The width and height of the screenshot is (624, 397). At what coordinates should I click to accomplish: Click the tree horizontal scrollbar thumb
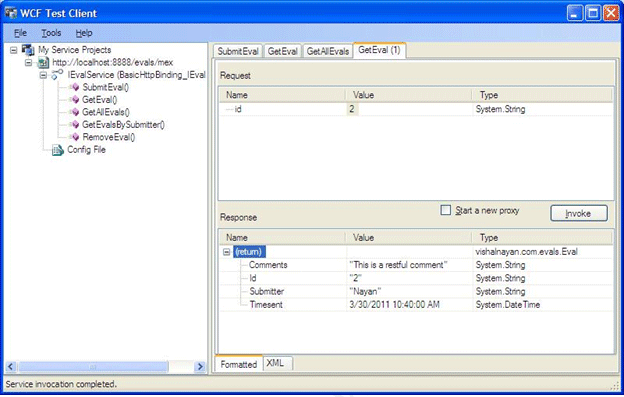(x=93, y=367)
